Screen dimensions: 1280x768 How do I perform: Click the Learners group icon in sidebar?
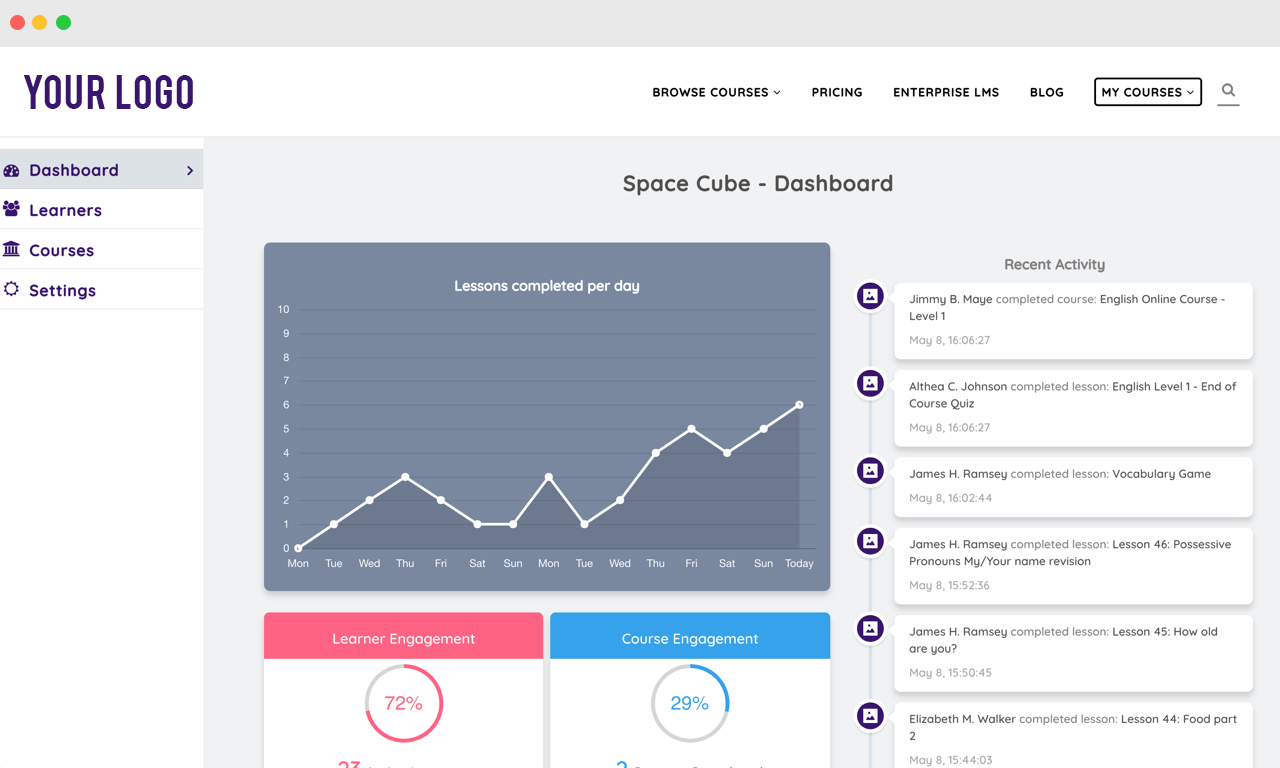click(12, 209)
